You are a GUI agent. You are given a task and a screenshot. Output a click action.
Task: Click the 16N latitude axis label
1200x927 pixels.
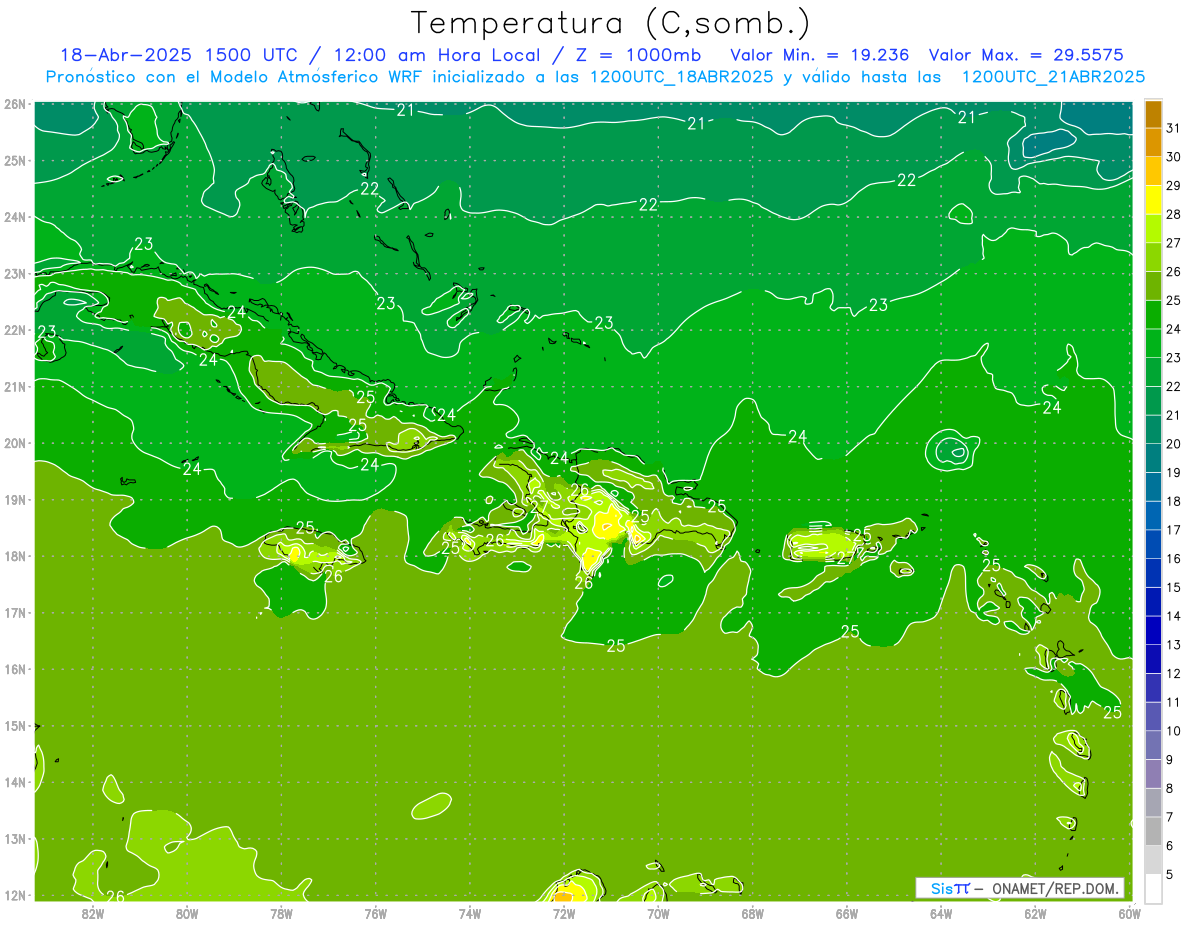(15, 669)
